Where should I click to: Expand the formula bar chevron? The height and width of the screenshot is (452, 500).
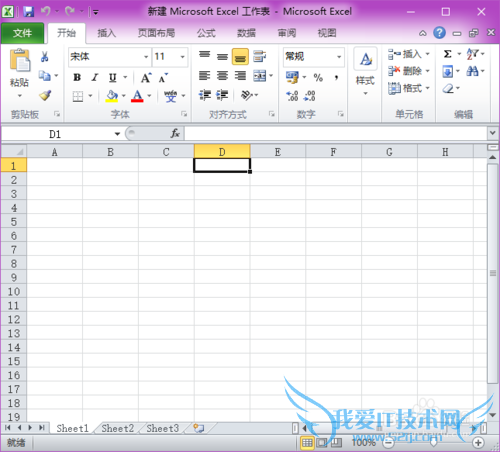pos(493,133)
